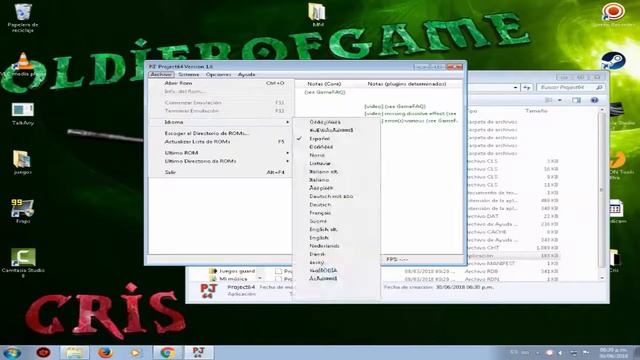This screenshot has width=640, height=360.
Task: Open the Opciones menu in Project64
Action: [218, 75]
